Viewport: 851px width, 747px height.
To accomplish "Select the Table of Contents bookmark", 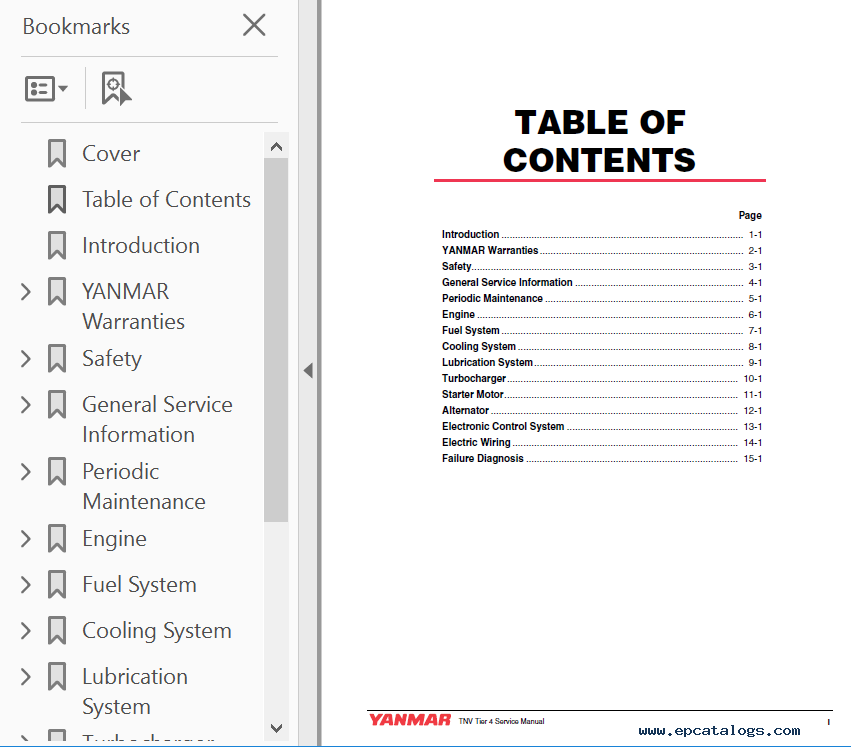I will (x=166, y=200).
